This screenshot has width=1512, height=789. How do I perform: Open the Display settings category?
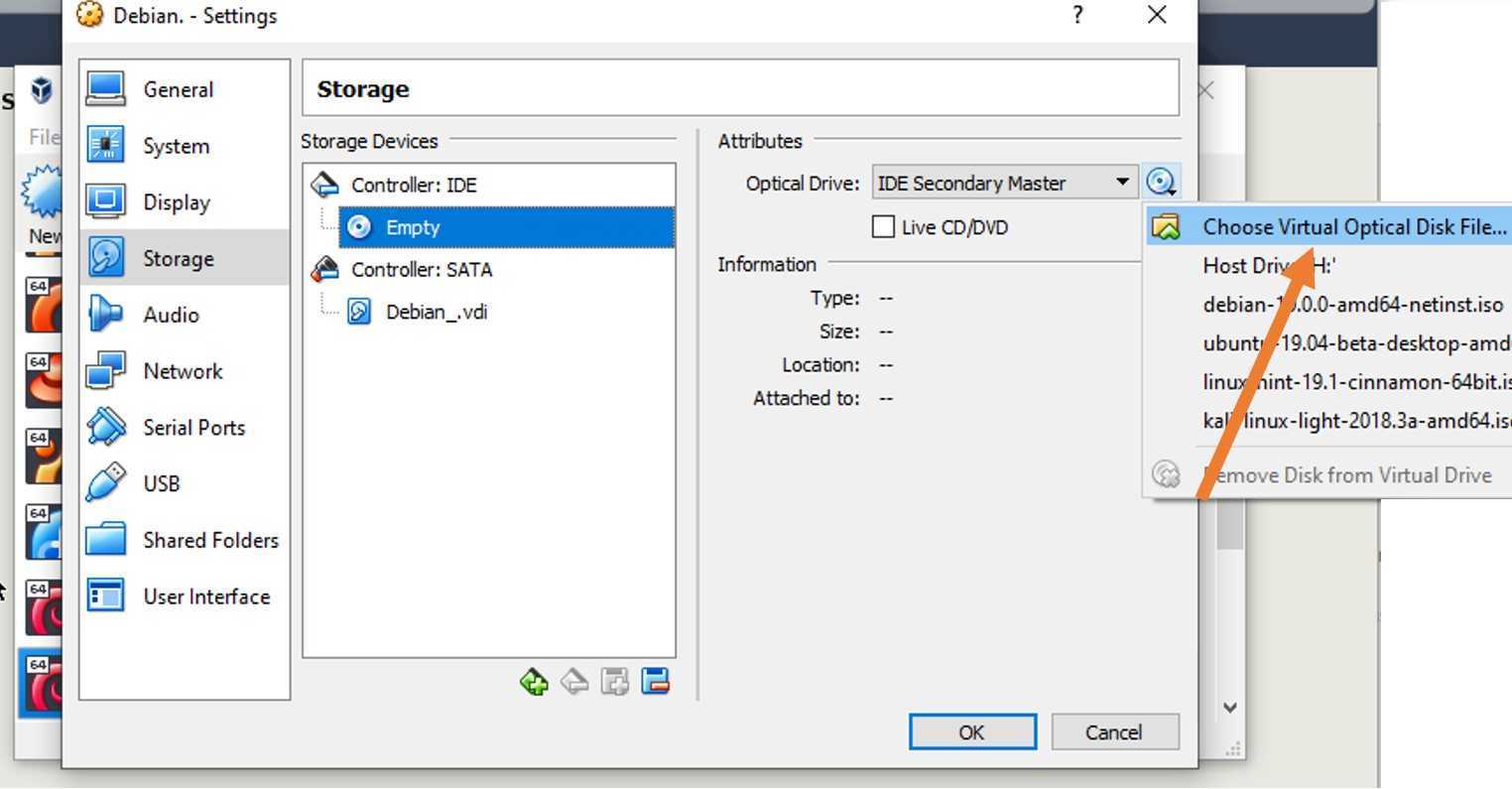[185, 202]
